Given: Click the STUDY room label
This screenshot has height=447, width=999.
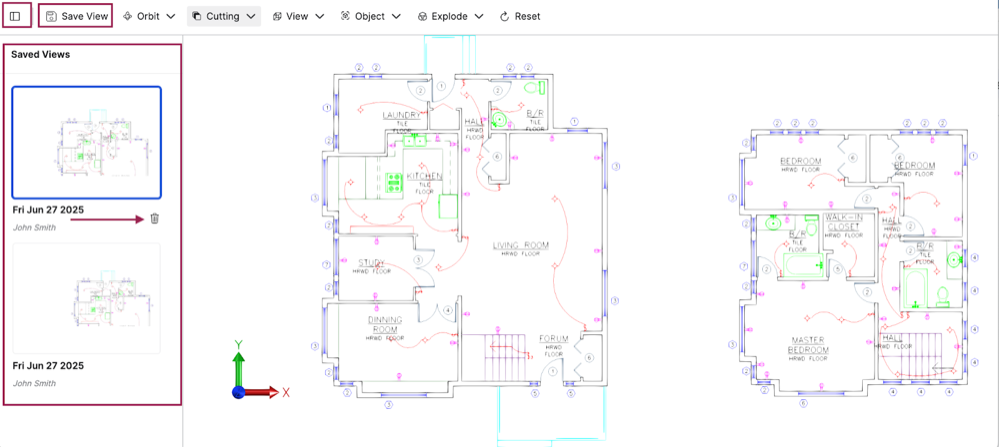Looking at the screenshot, I should pos(371,262).
